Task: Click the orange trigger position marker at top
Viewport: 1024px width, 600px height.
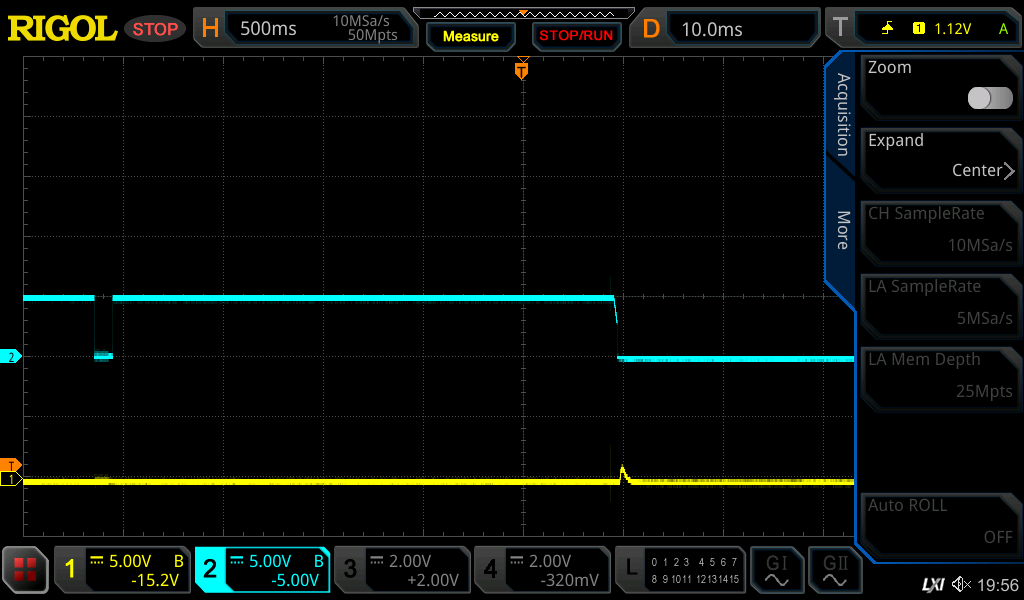Action: click(521, 69)
